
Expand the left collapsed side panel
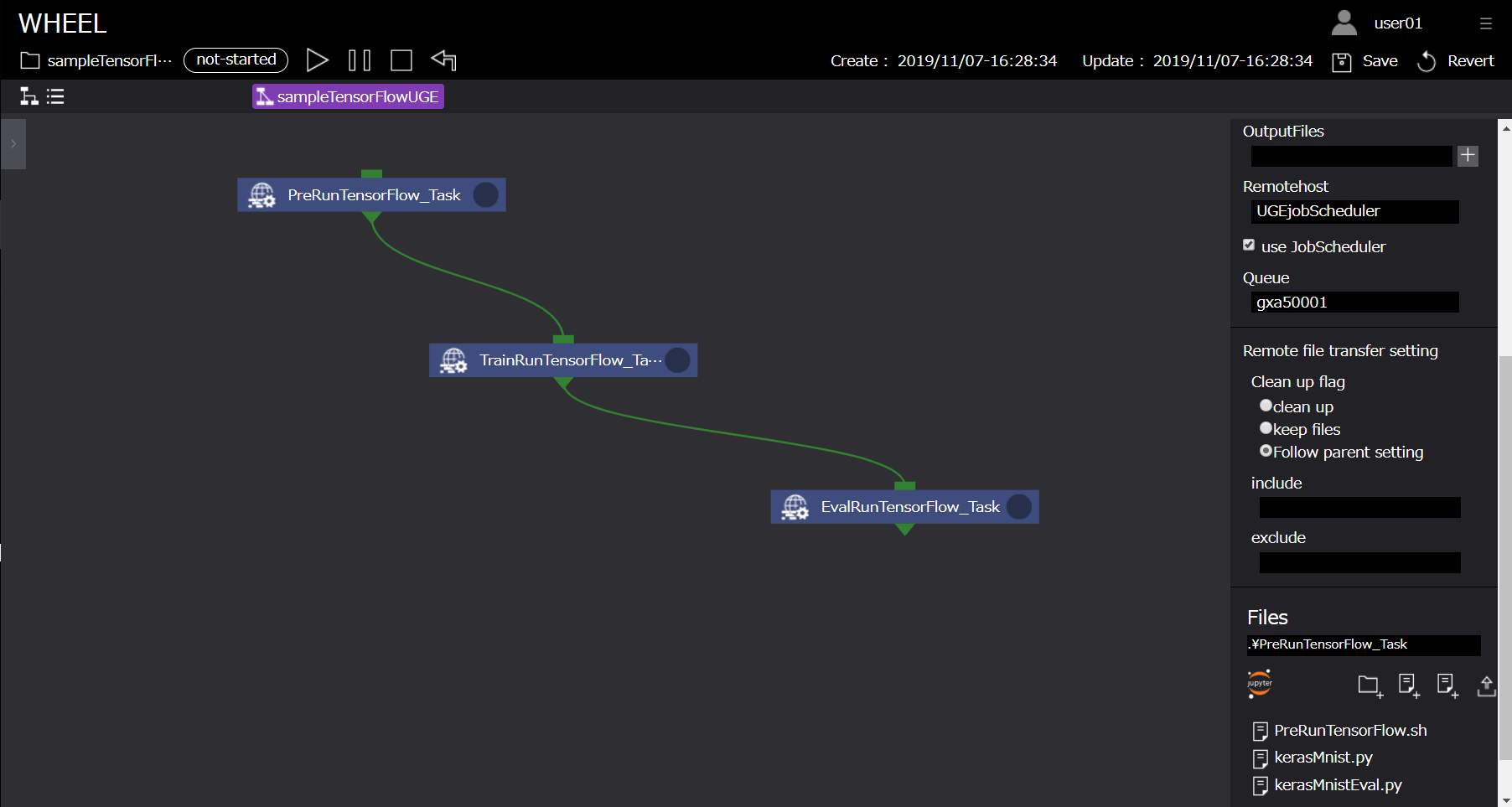pyautogui.click(x=13, y=144)
